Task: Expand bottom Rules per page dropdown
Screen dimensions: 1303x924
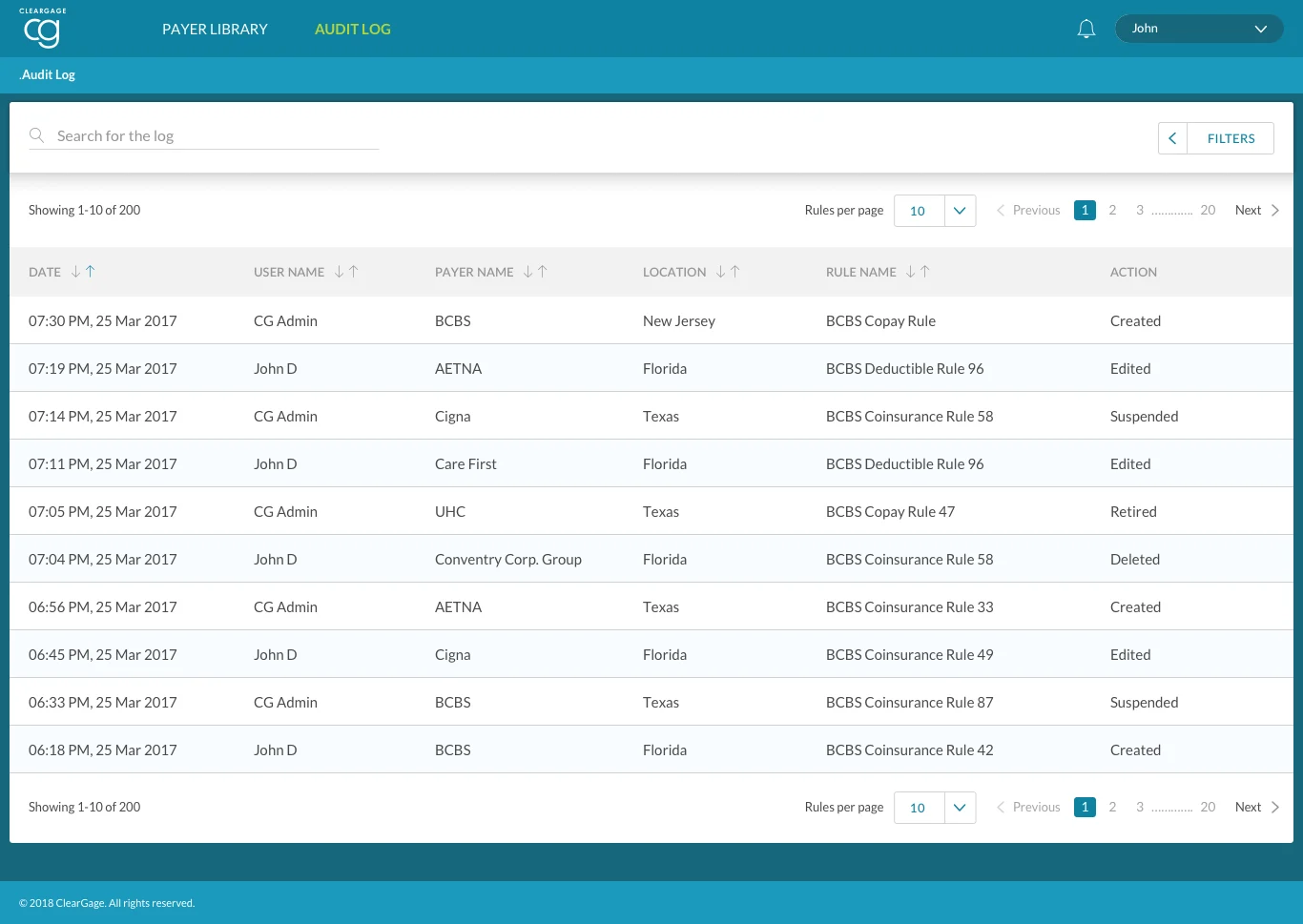Action: pyautogui.click(x=960, y=808)
